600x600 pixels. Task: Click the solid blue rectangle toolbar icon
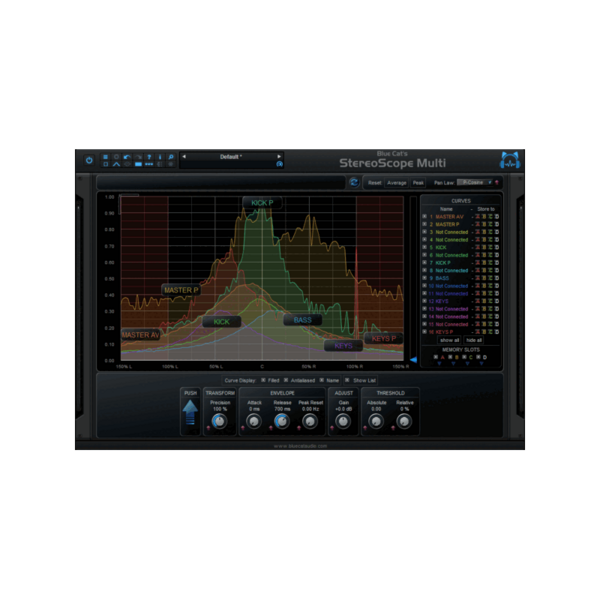click(x=138, y=164)
